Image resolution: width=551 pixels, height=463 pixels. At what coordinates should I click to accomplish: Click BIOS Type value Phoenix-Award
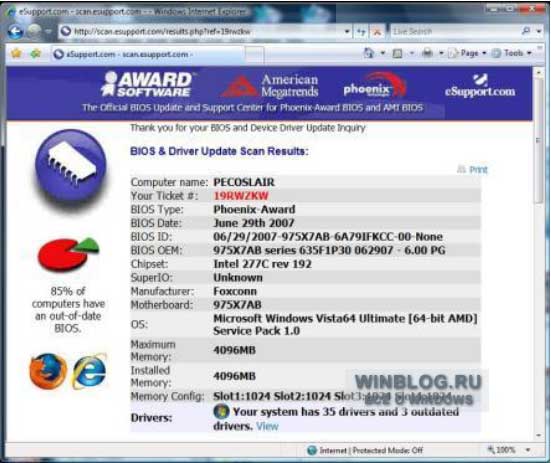[x=254, y=209]
